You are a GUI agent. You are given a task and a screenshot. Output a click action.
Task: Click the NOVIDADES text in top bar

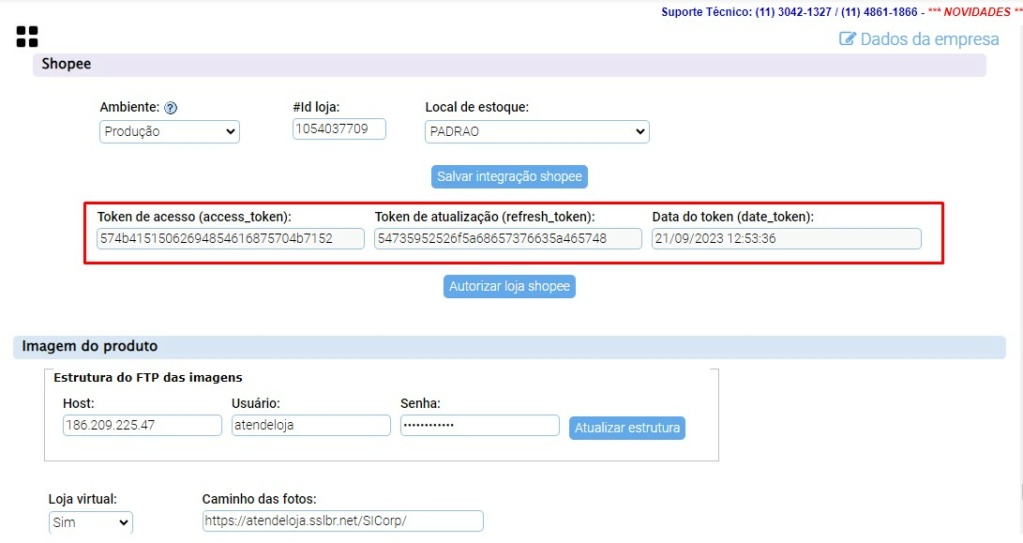pos(977,12)
